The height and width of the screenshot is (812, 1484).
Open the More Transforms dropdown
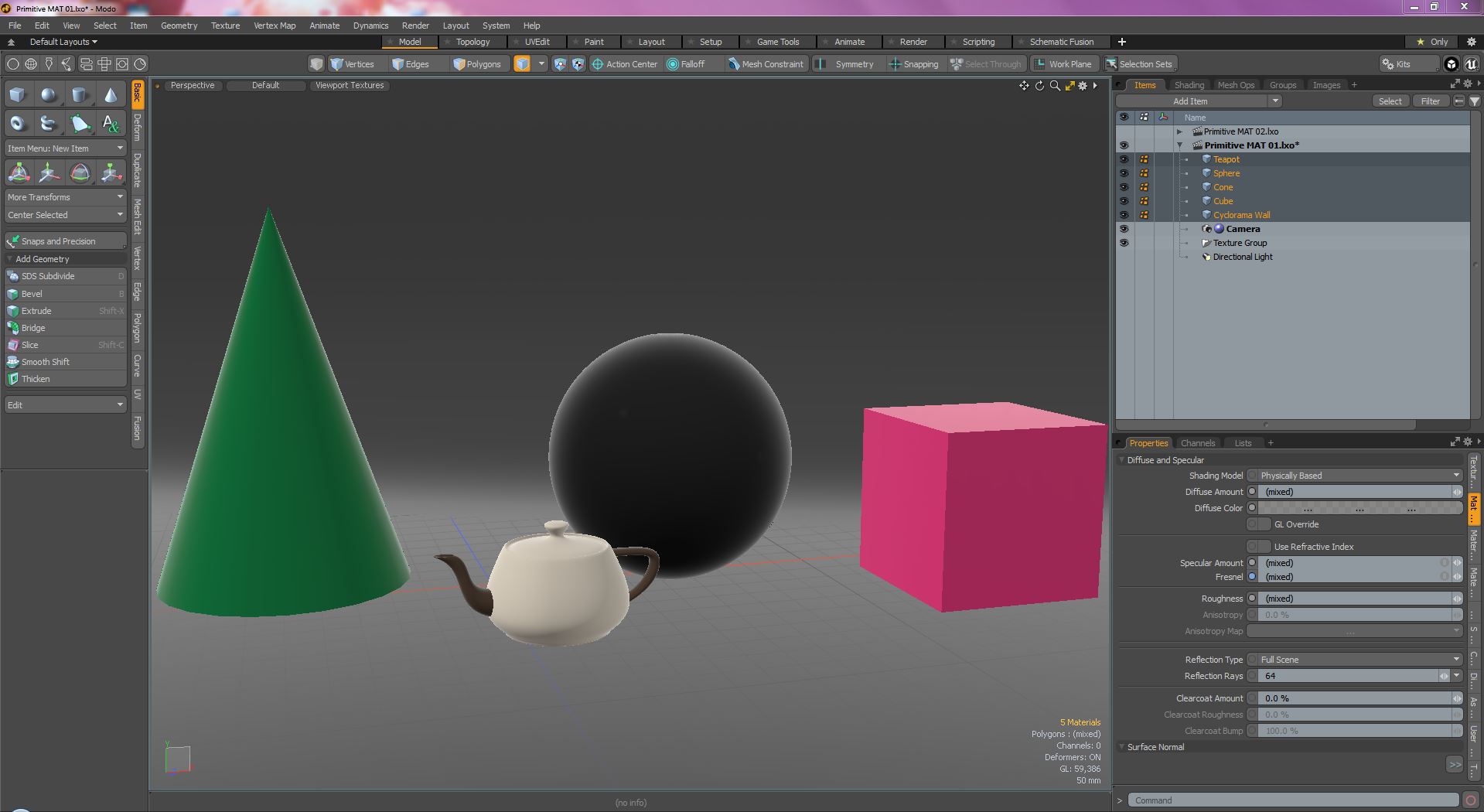65,197
